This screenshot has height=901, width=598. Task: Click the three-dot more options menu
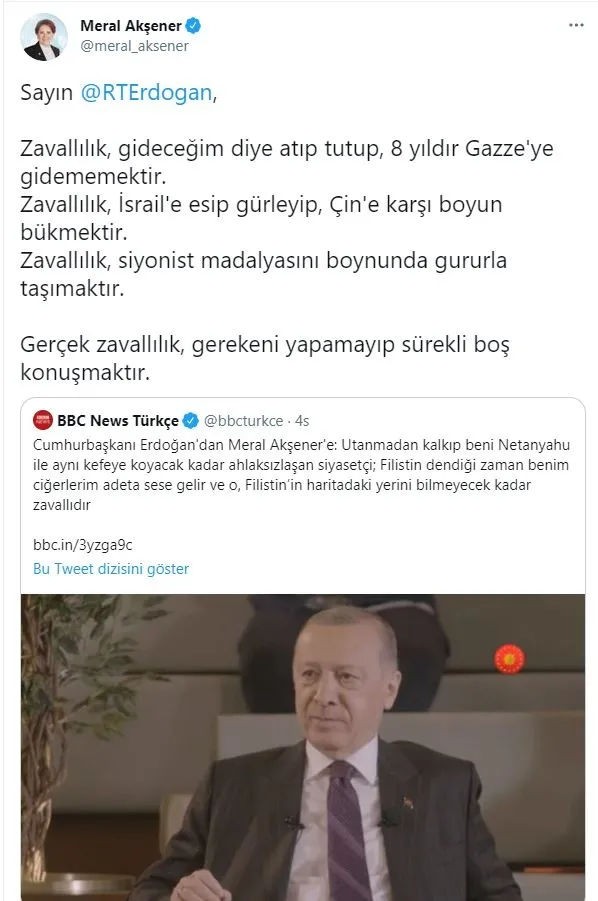pyautogui.click(x=576, y=25)
